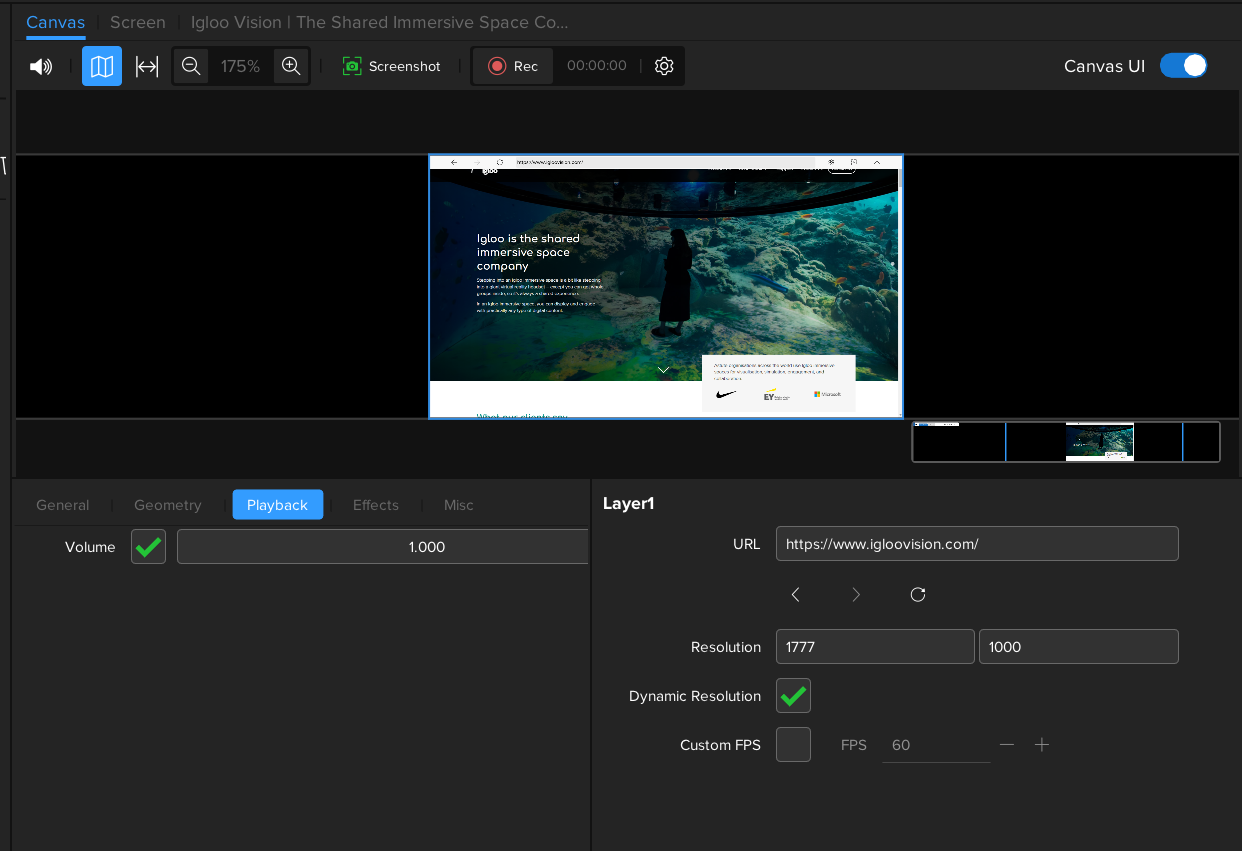Take a screenshot of the canvas

tap(392, 66)
